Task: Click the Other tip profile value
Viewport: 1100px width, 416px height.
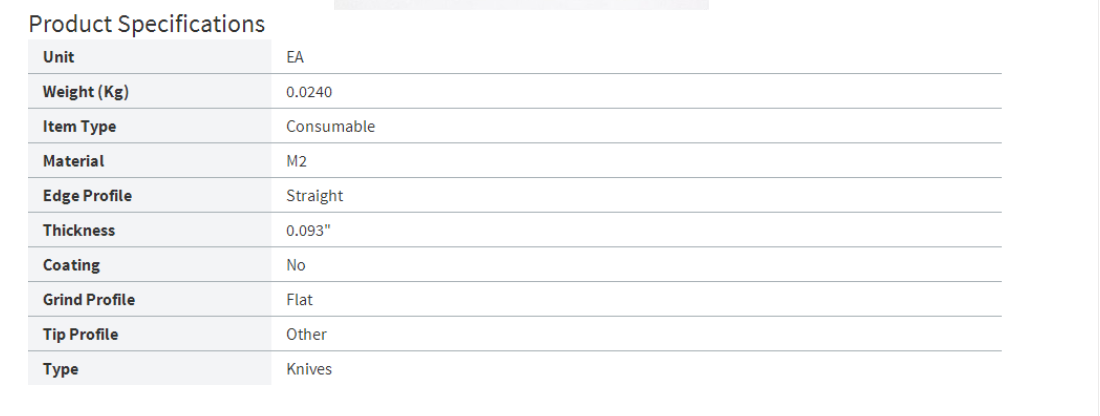Action: (x=306, y=335)
